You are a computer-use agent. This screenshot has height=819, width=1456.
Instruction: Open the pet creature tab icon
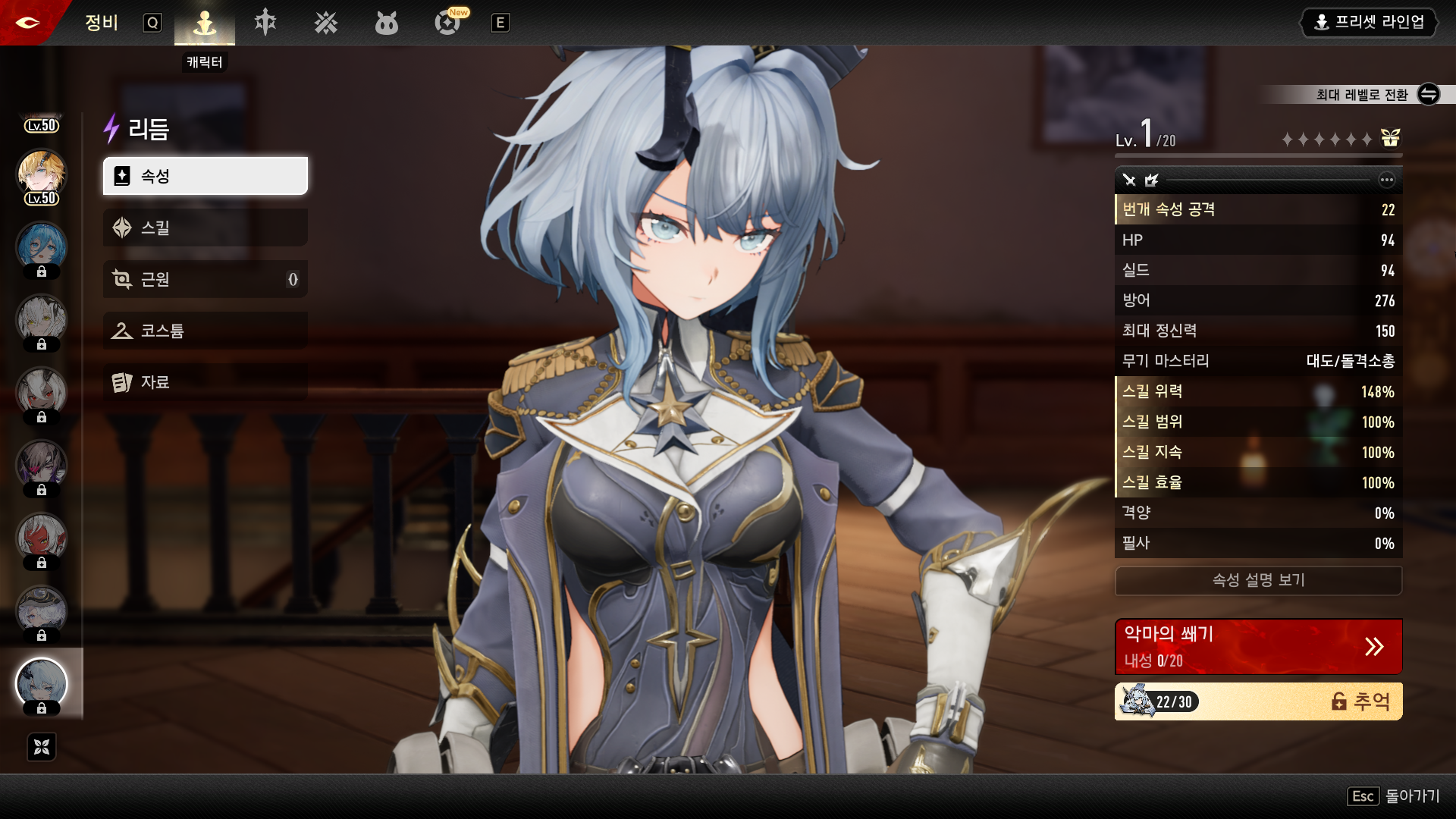pyautogui.click(x=386, y=24)
